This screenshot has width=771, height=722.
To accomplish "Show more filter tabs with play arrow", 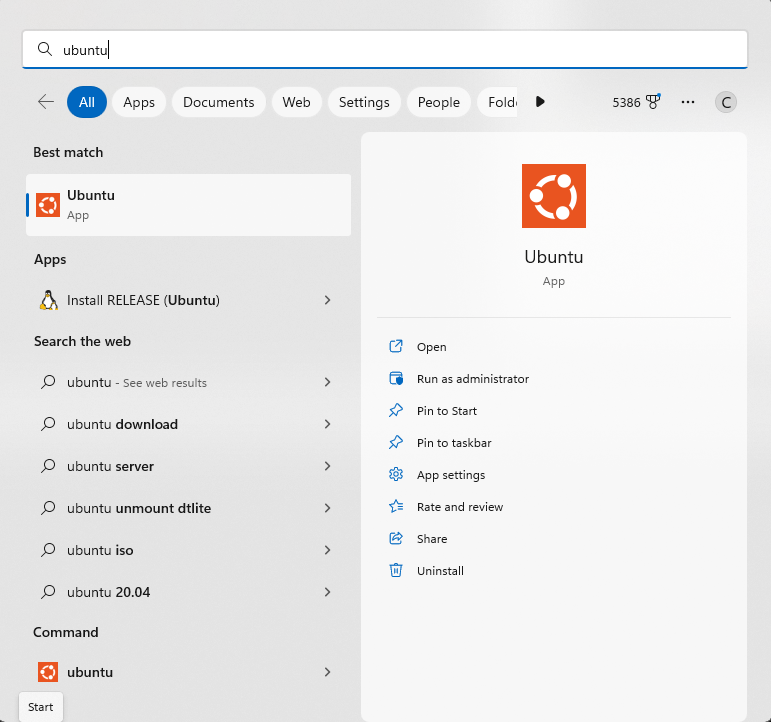I will (x=540, y=102).
